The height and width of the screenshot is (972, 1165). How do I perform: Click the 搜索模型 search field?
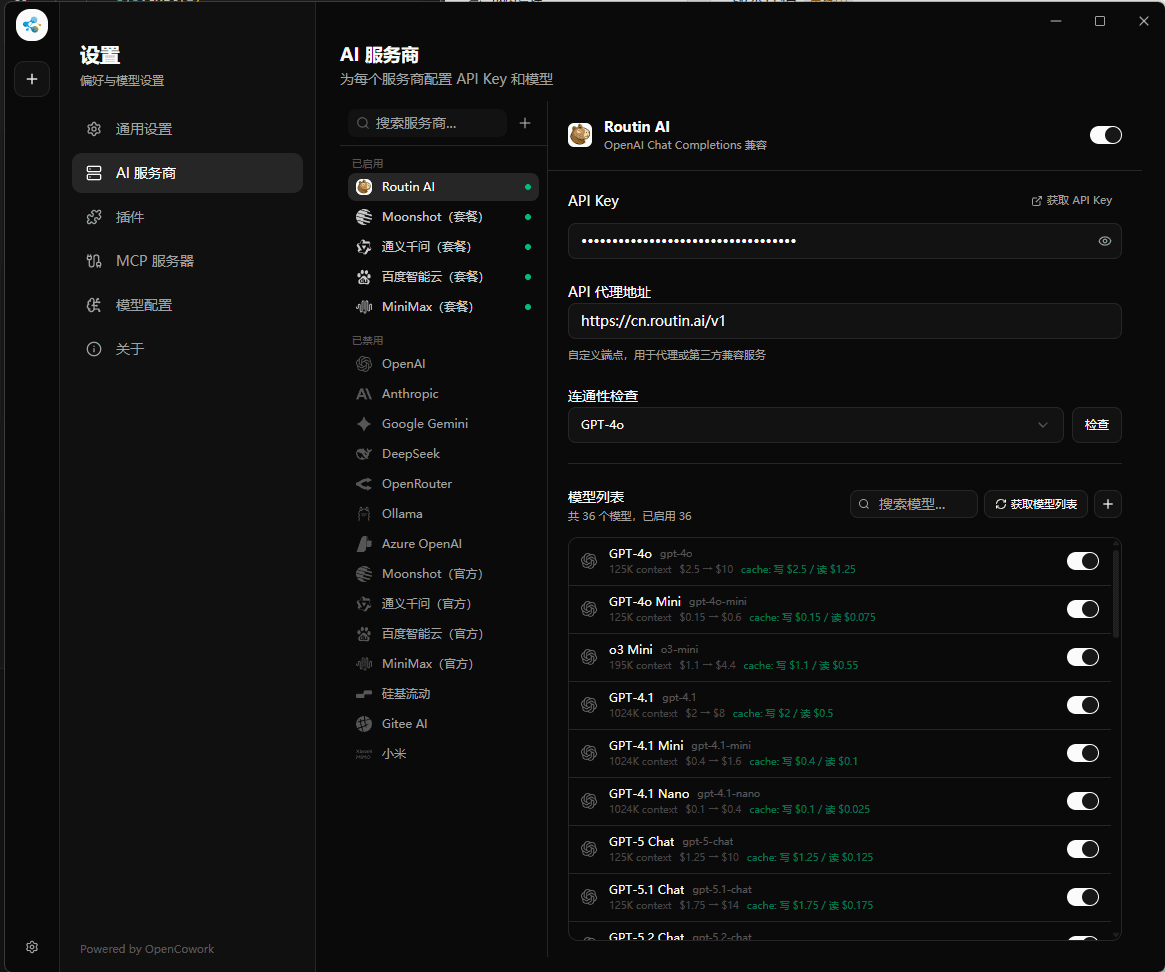pos(914,505)
